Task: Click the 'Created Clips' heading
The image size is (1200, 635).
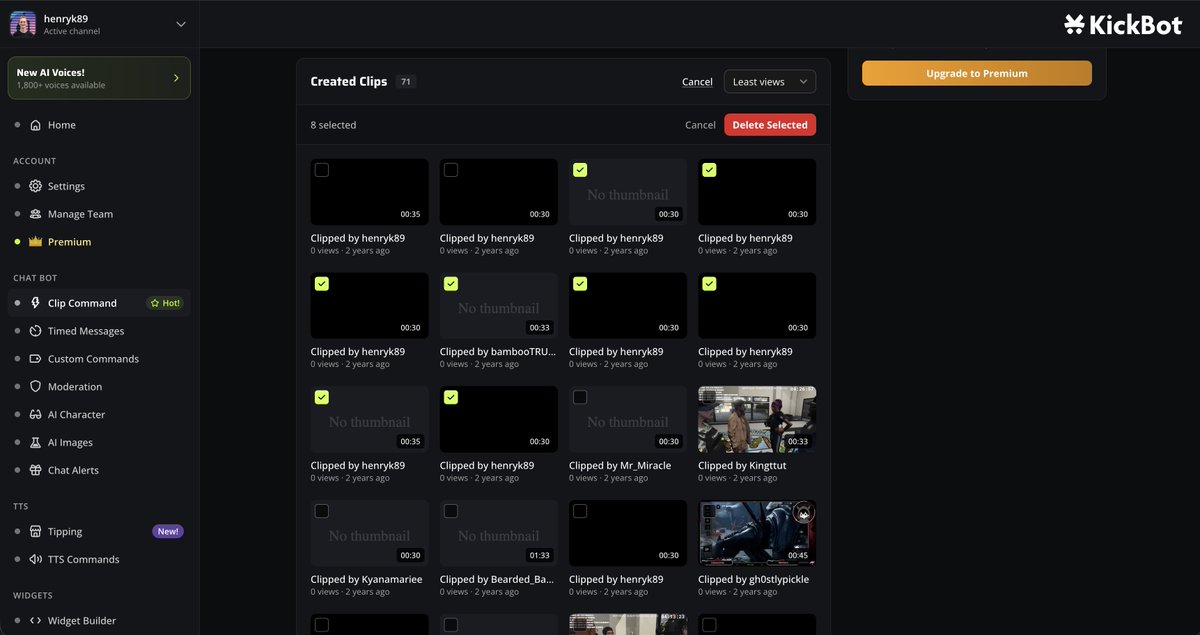Action: 349,82
